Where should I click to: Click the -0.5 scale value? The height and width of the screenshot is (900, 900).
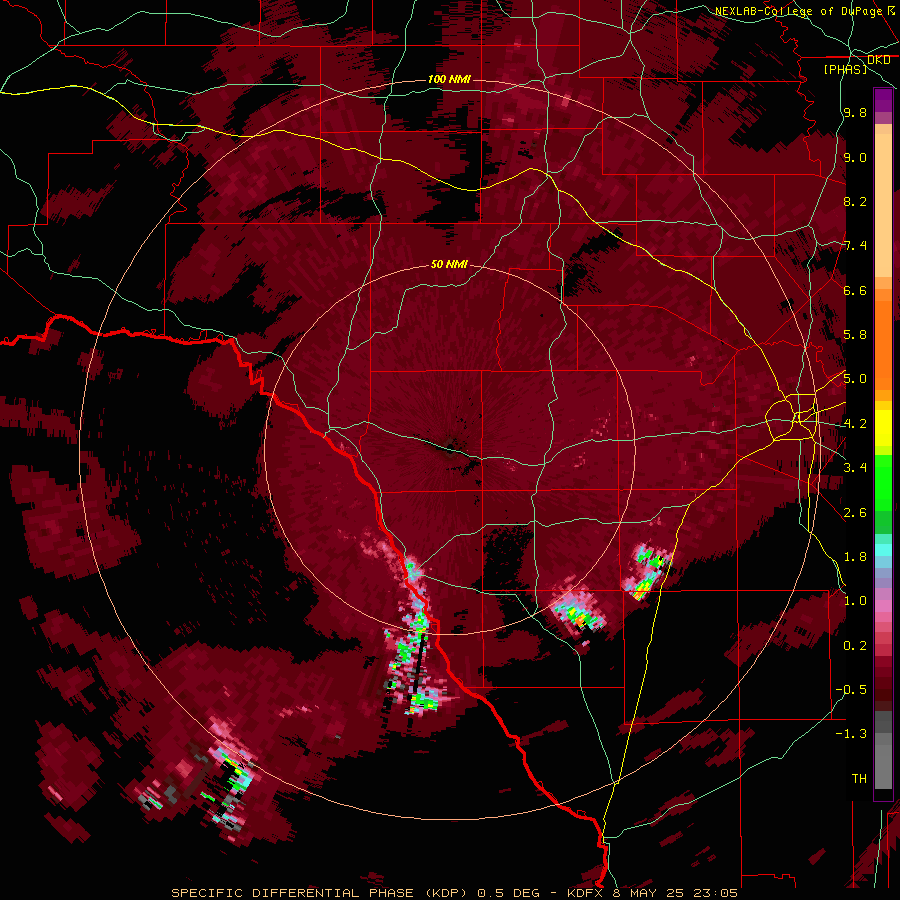pos(852,690)
